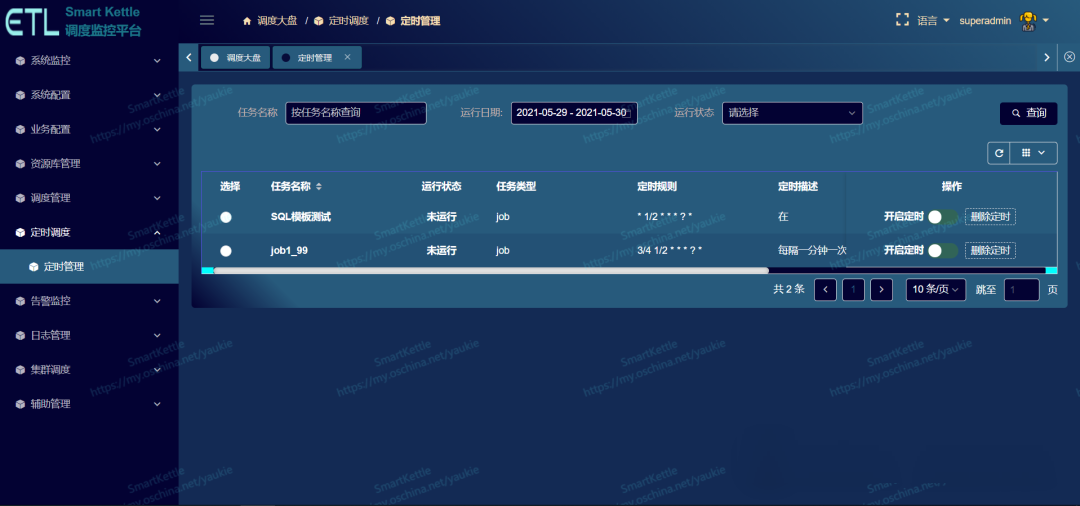The width and height of the screenshot is (1080, 506).
Task: Toggle 开启定时 switch for job1_99
Action: [x=942, y=251]
